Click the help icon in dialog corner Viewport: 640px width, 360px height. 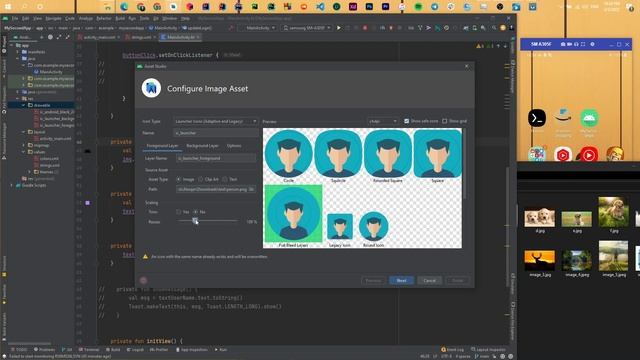coord(143,280)
